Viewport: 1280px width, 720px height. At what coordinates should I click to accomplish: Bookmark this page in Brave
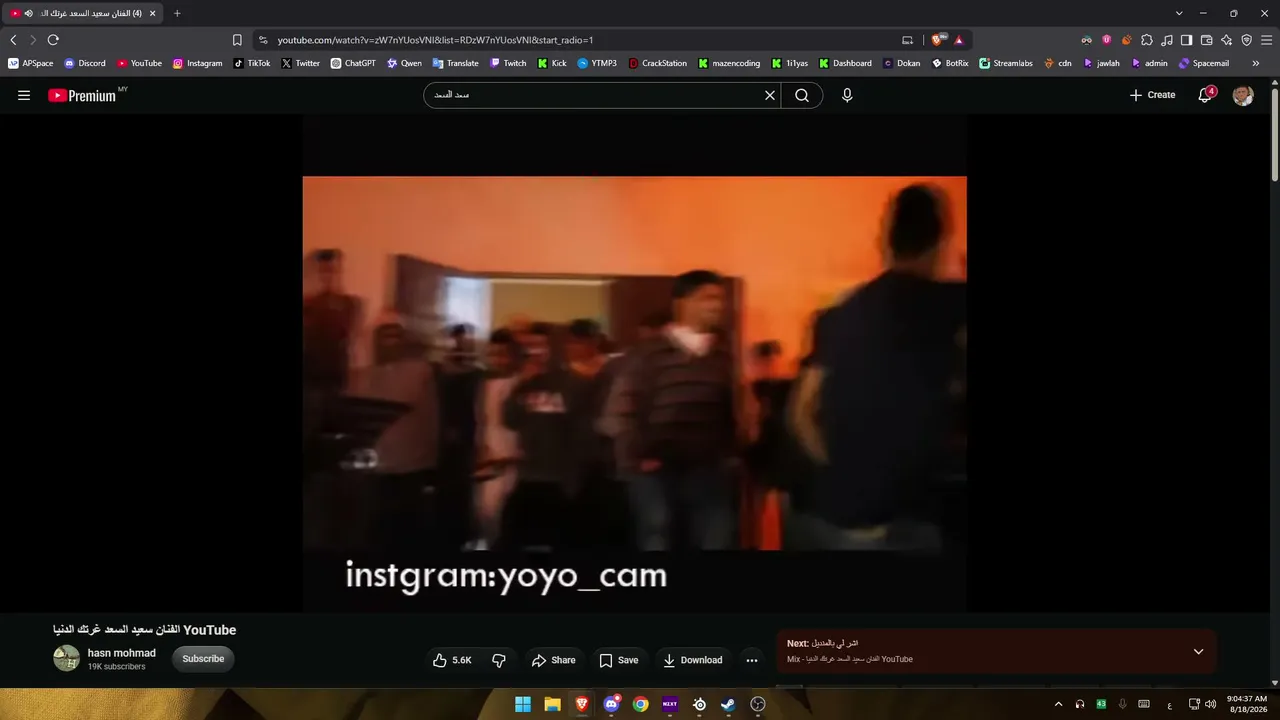237,40
